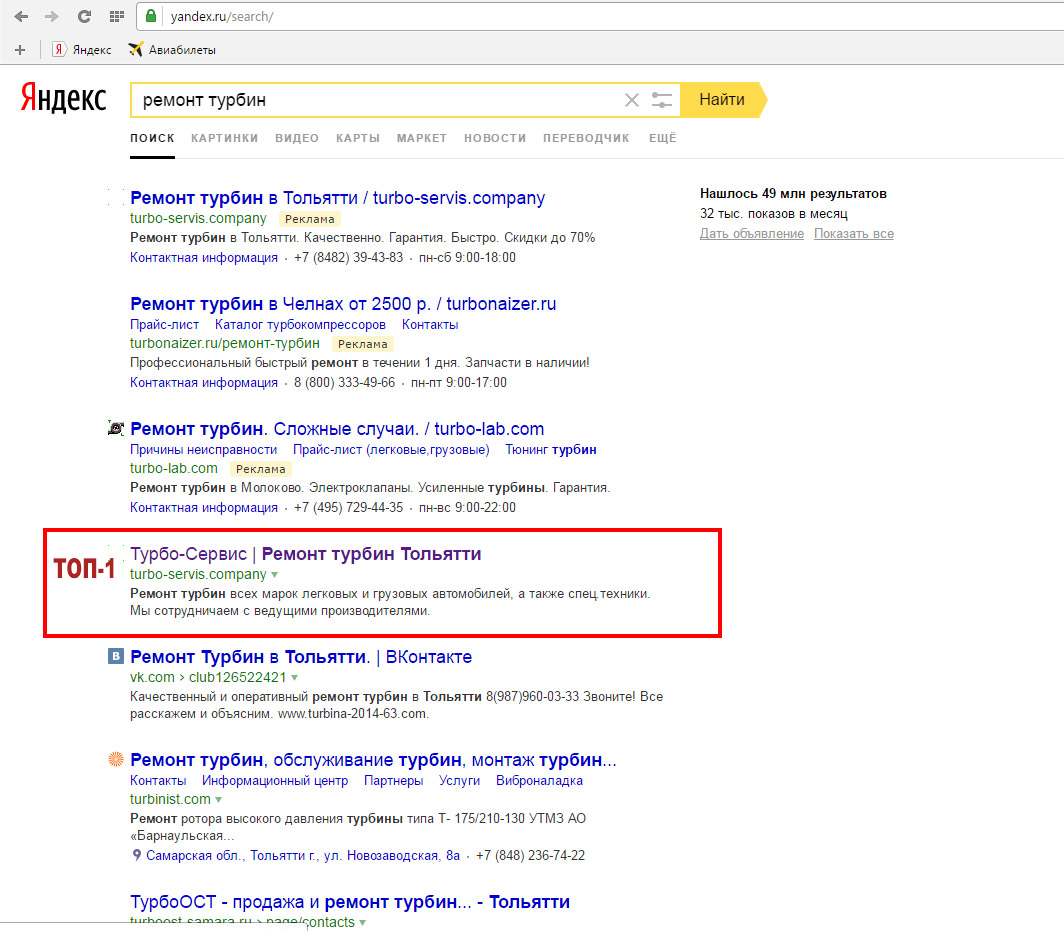This screenshot has height=931, width=1064.
Task: Click green turbo-lab.com URL
Action: pos(174,468)
